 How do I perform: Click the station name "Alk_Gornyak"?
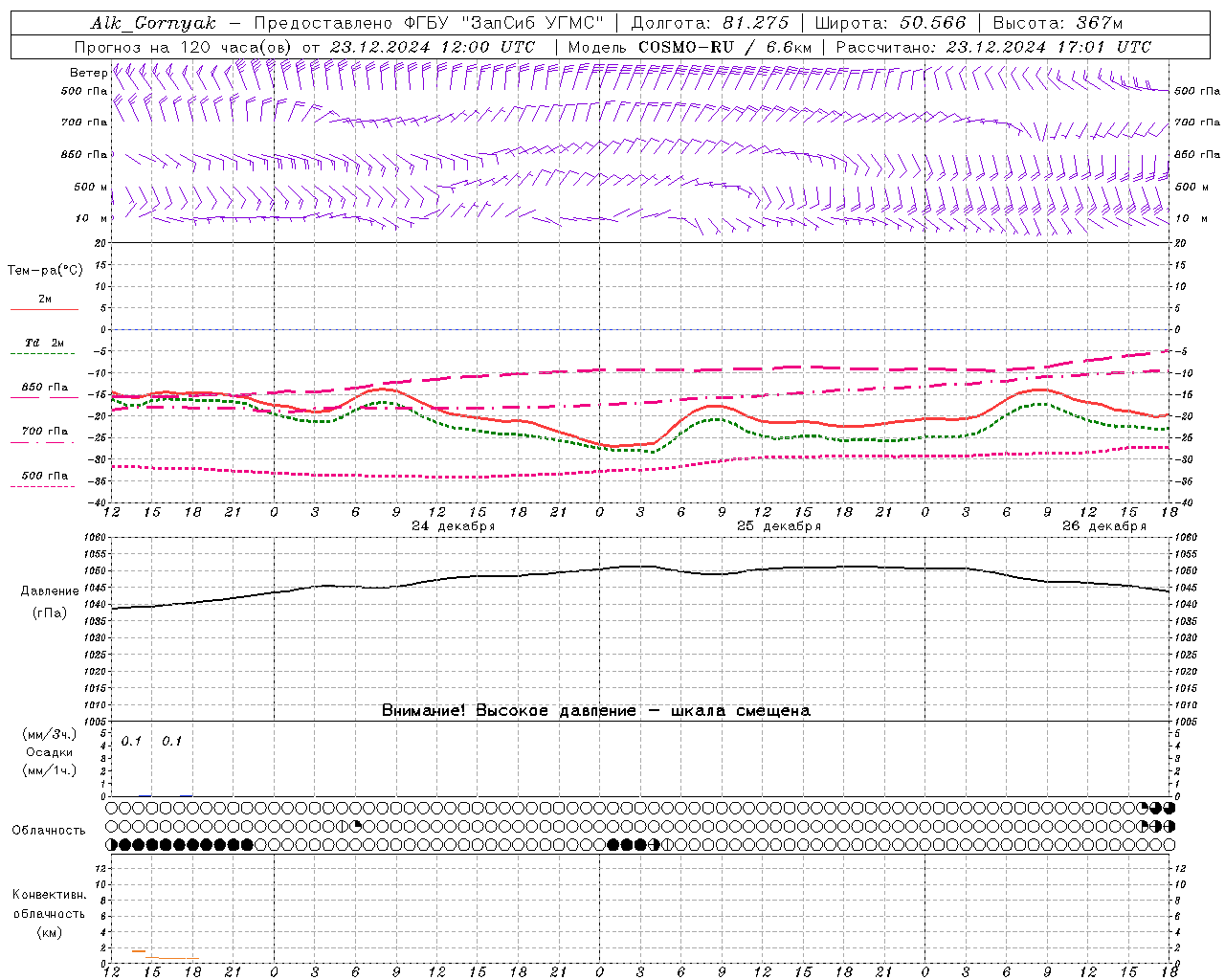coord(154,23)
